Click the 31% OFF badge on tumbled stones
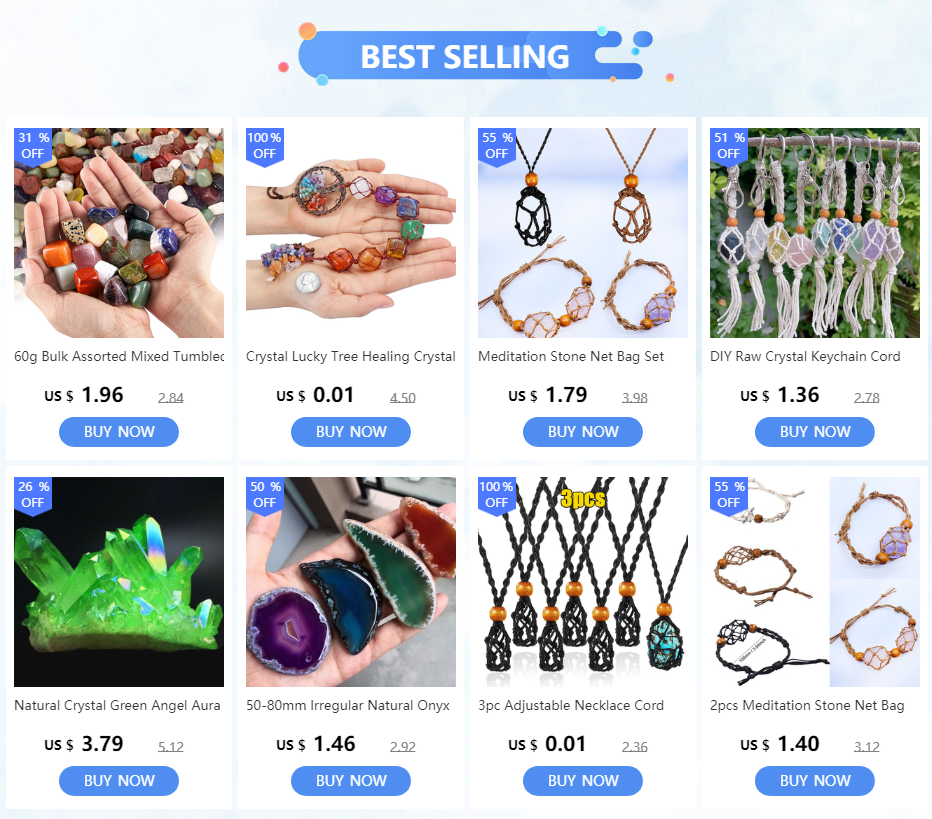The height and width of the screenshot is (819, 932). click(x=33, y=146)
